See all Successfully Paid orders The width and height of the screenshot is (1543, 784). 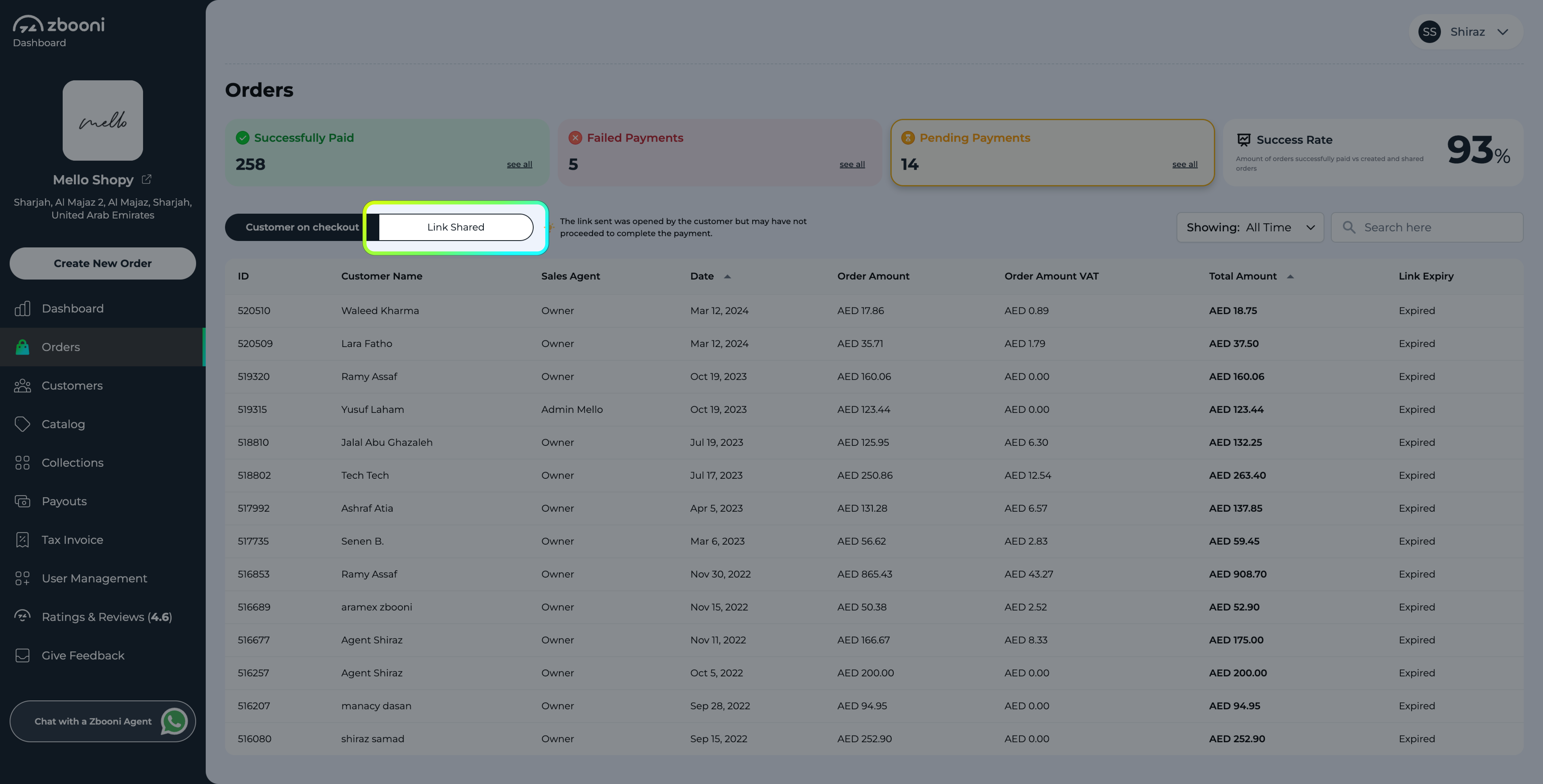519,164
